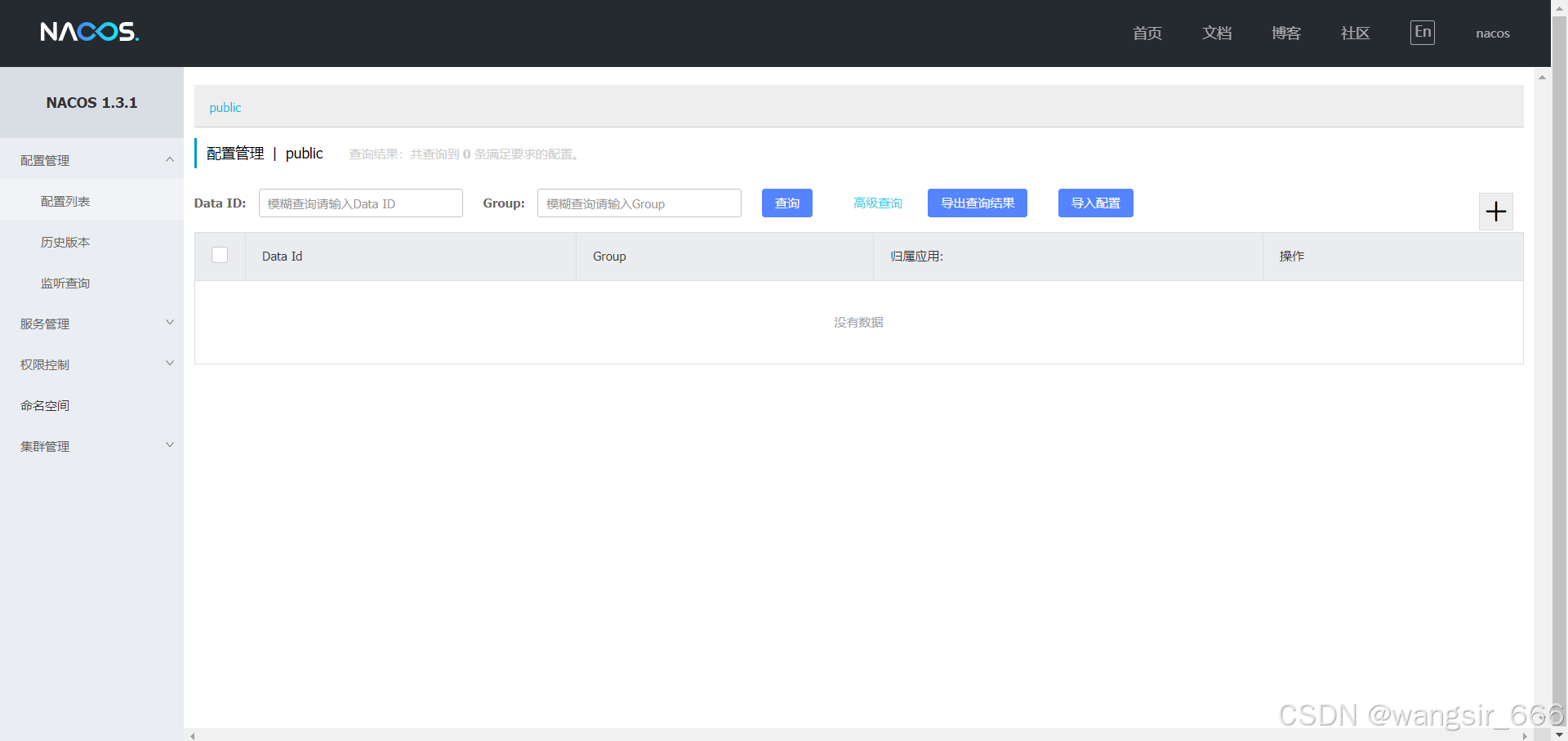Image resolution: width=1568 pixels, height=741 pixels.
Task: Toggle the select-all checkbox in the table header
Action: [x=219, y=255]
